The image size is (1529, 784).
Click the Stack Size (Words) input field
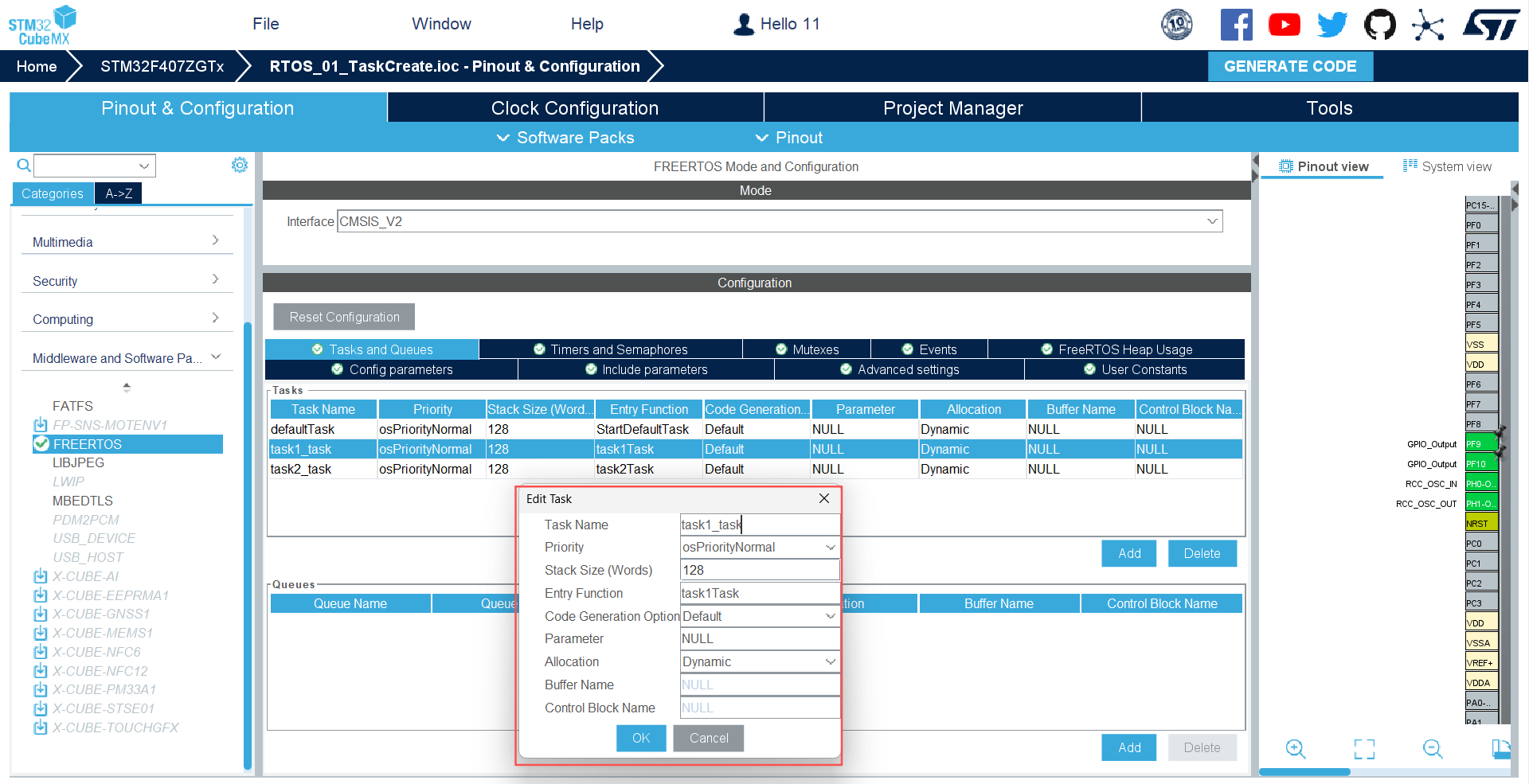click(760, 570)
